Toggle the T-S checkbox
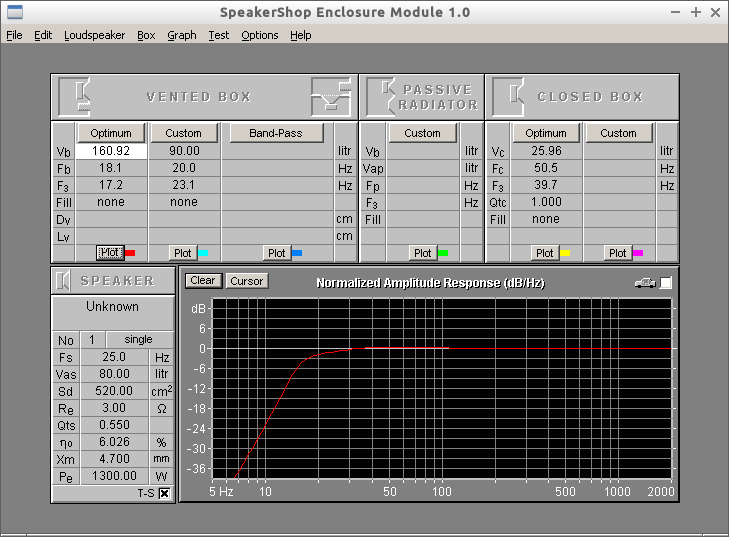 coord(164,493)
